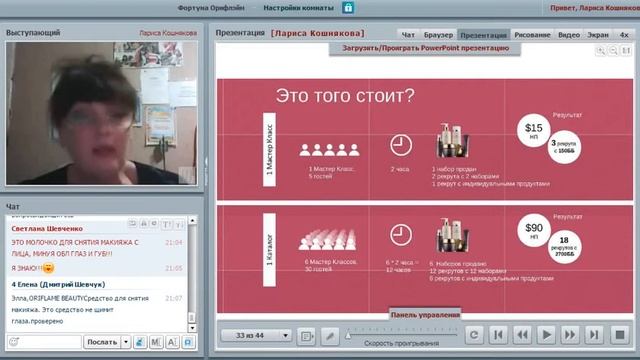Image resolution: width=640 pixels, height=360 pixels.
Task: Jump to the first slide
Action: click(498, 335)
